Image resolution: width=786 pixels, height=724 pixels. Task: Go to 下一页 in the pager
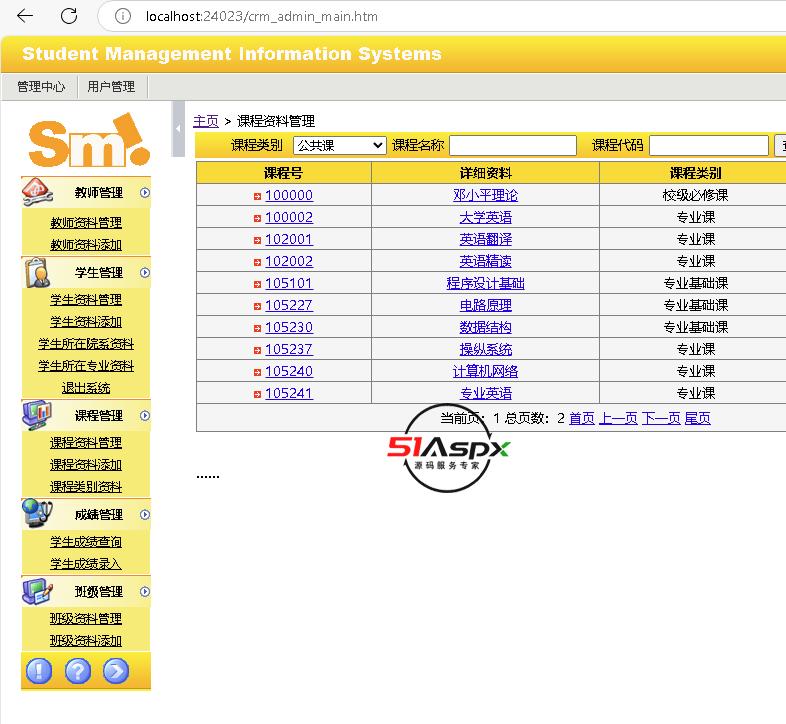coord(661,418)
